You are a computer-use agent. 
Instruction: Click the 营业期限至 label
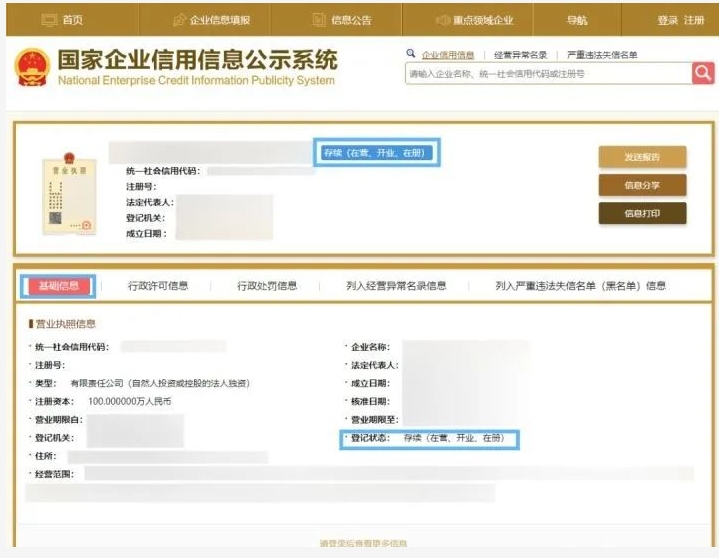point(375,420)
